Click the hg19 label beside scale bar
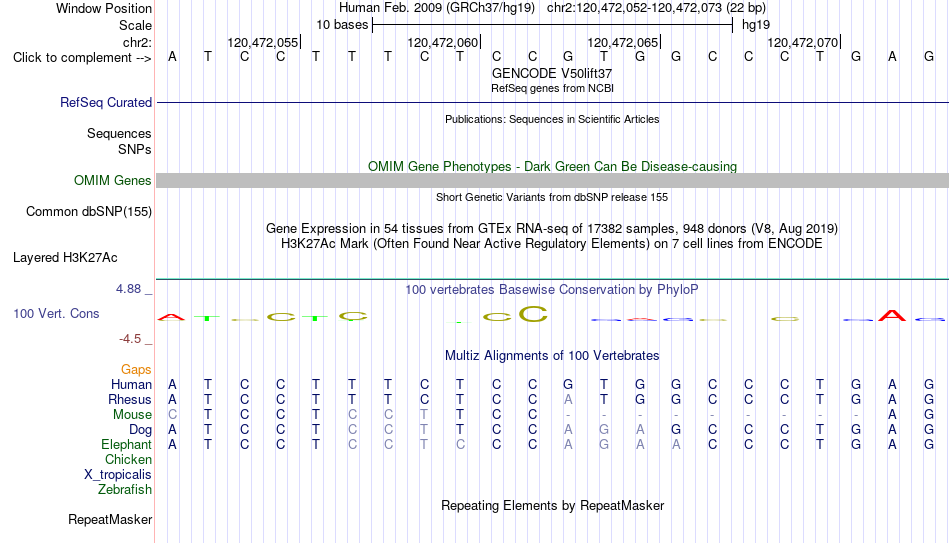 click(x=756, y=25)
